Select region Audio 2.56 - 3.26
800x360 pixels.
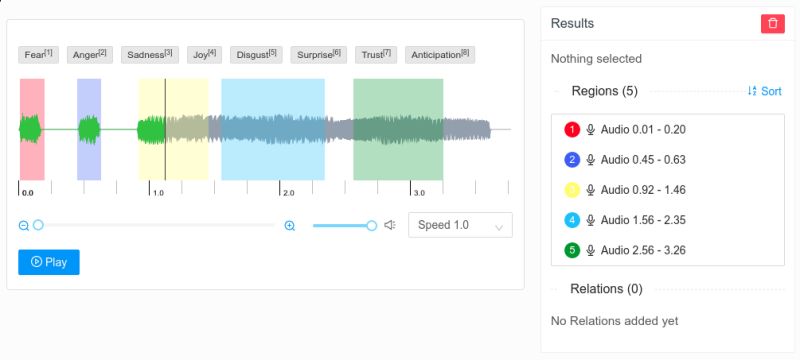click(668, 250)
